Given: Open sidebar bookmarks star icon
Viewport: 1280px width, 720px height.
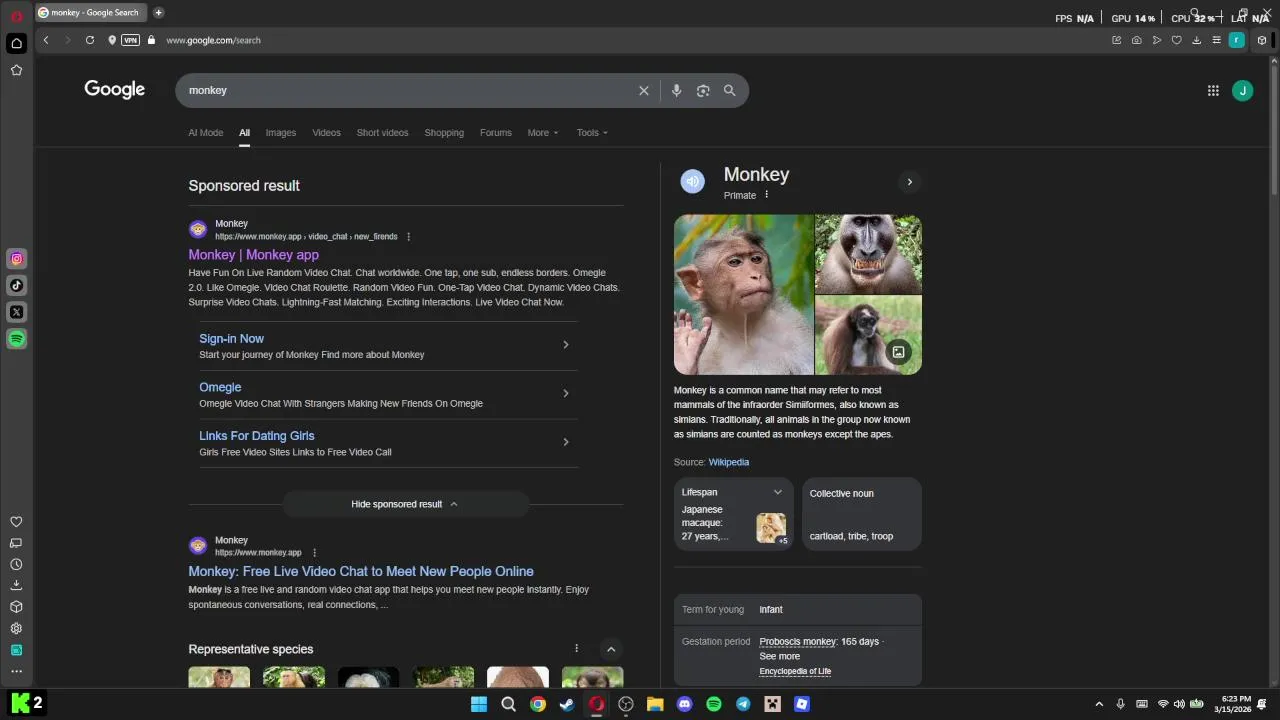Looking at the screenshot, I should [16, 70].
